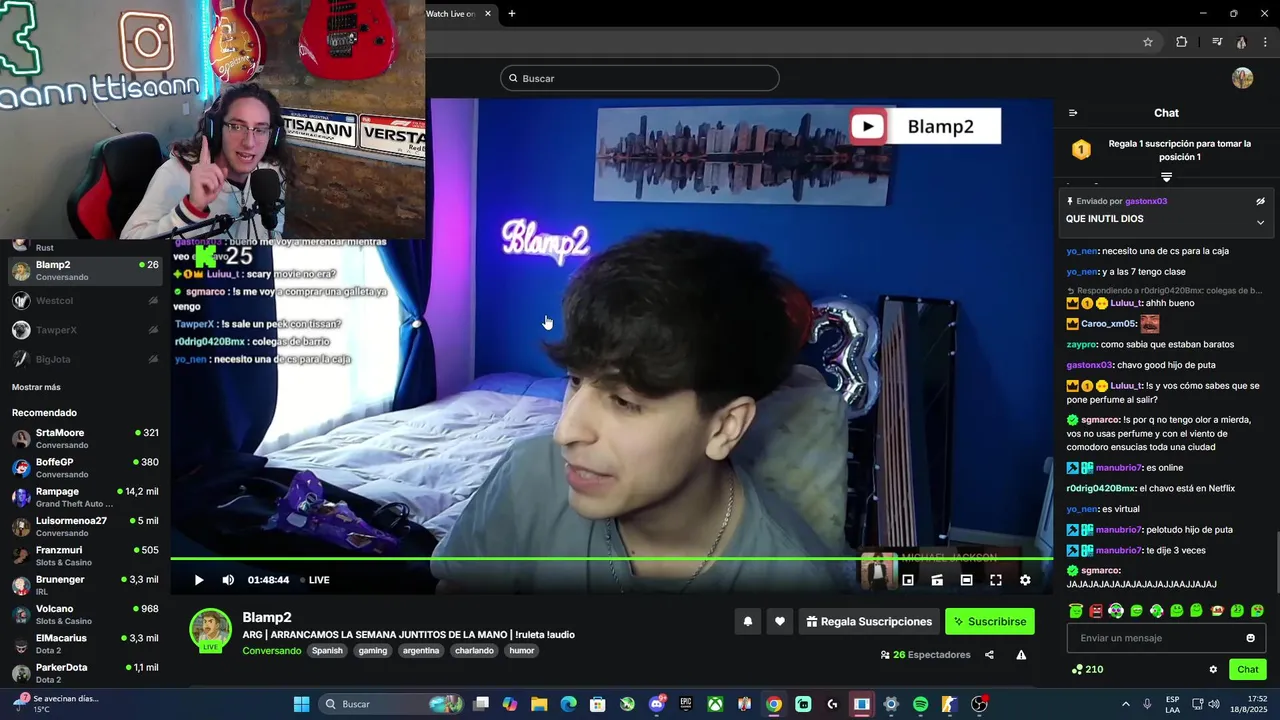Screen dimensions: 1280x720
Task: Open the Conversando category link
Action: [x=271, y=651]
